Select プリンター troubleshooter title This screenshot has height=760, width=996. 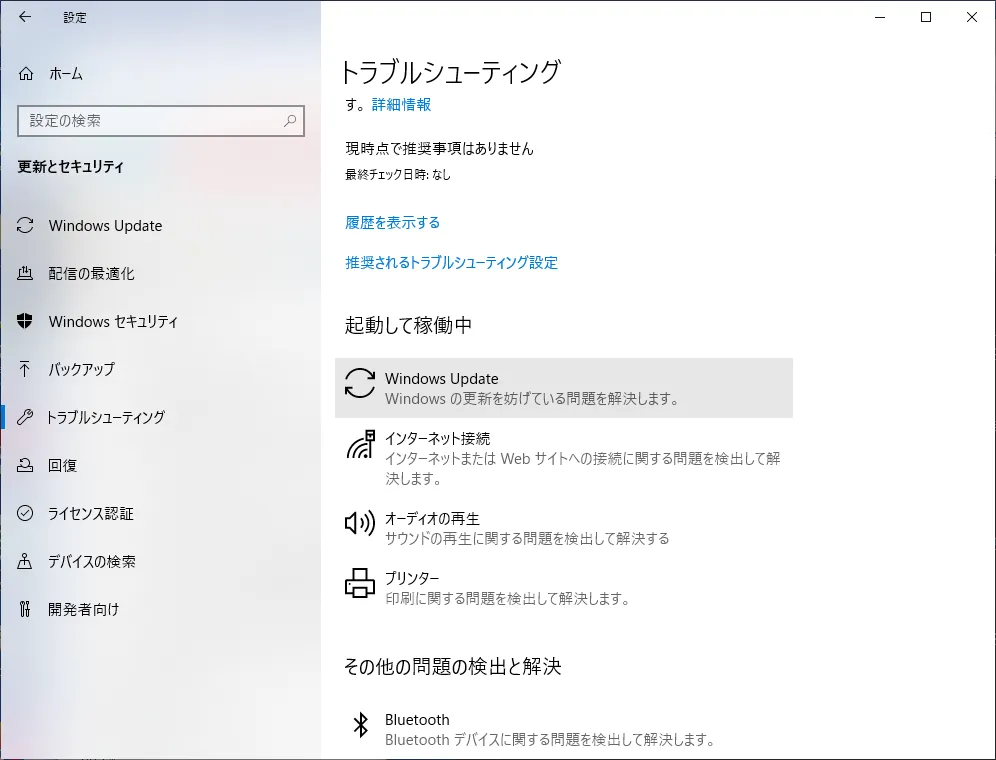pyautogui.click(x=412, y=578)
